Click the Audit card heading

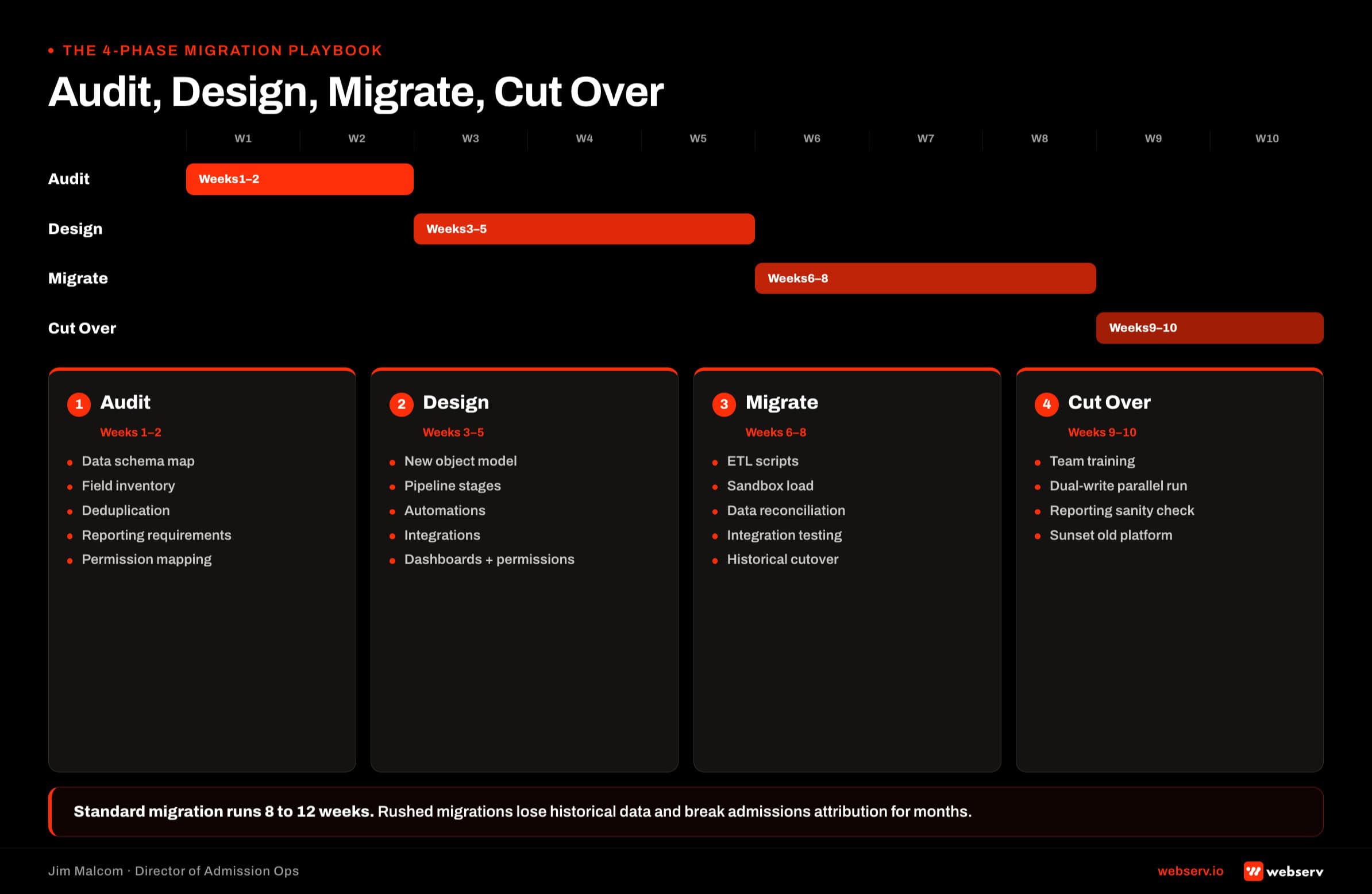click(x=125, y=402)
